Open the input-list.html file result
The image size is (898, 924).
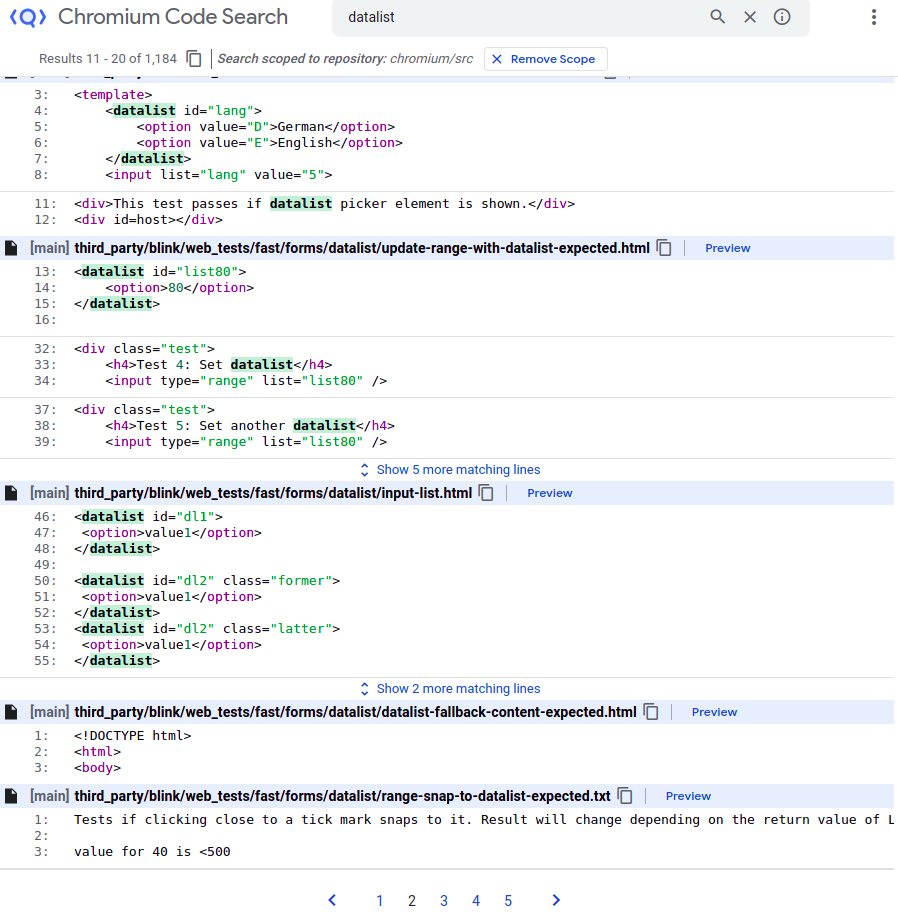click(272, 493)
